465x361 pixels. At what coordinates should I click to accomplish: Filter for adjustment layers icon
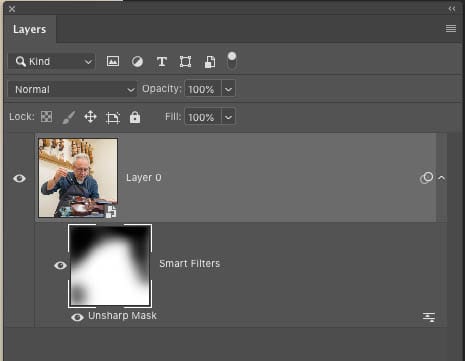(x=137, y=62)
